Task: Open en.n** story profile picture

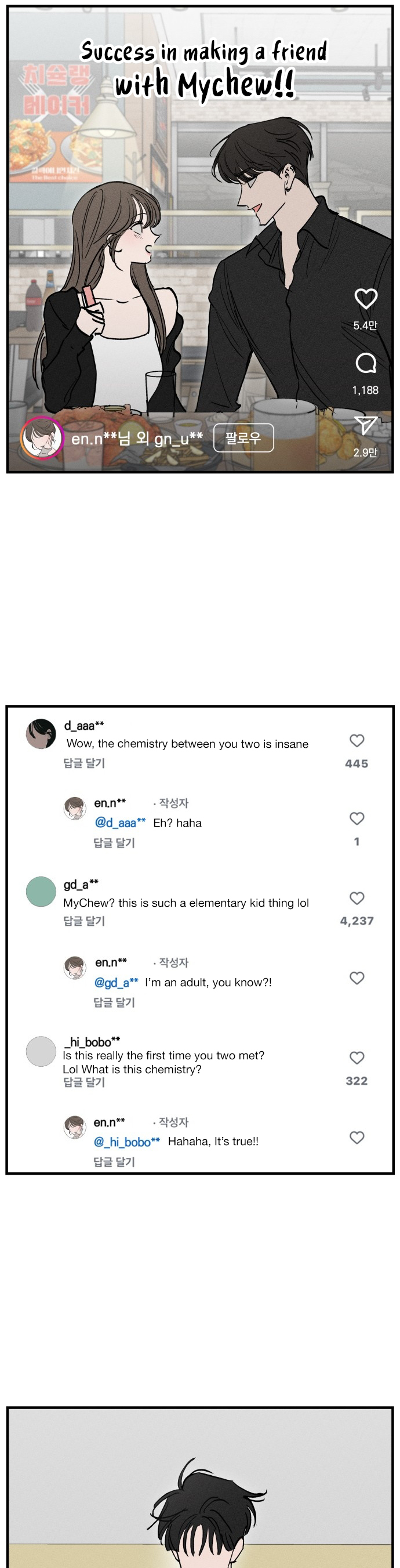Action: pyautogui.click(x=42, y=437)
